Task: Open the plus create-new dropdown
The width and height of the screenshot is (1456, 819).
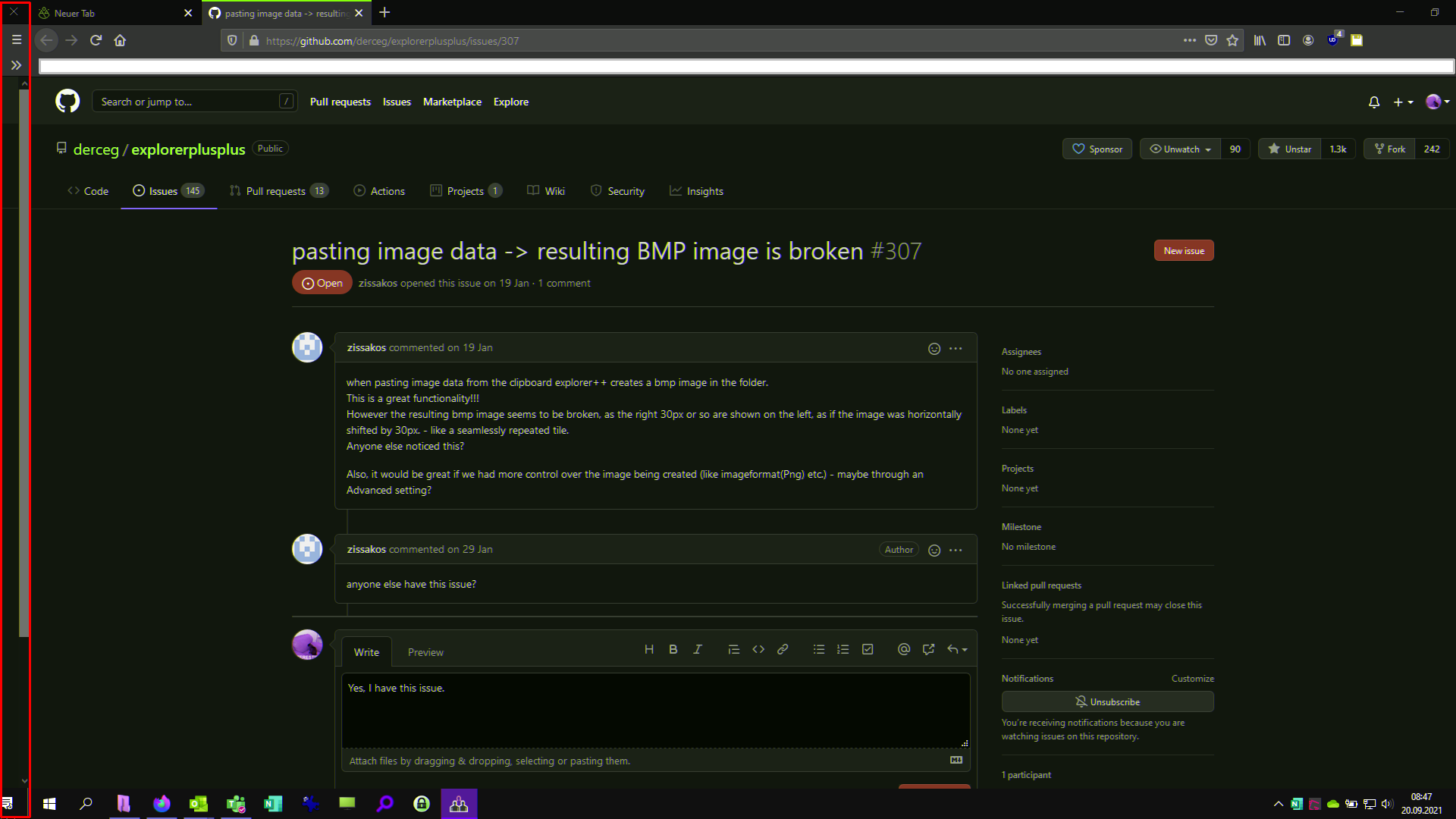Action: (1403, 102)
